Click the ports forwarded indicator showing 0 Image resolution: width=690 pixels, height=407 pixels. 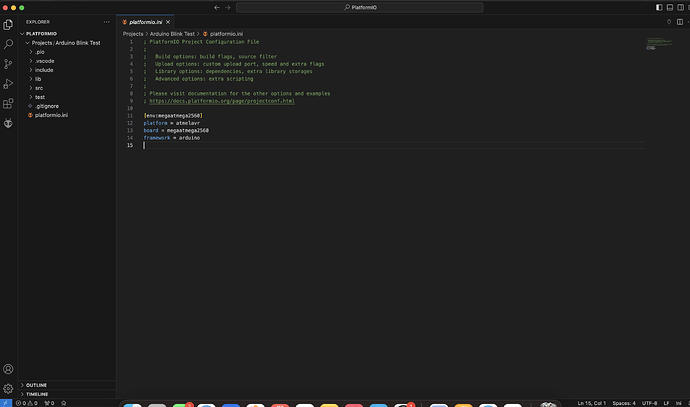point(49,403)
